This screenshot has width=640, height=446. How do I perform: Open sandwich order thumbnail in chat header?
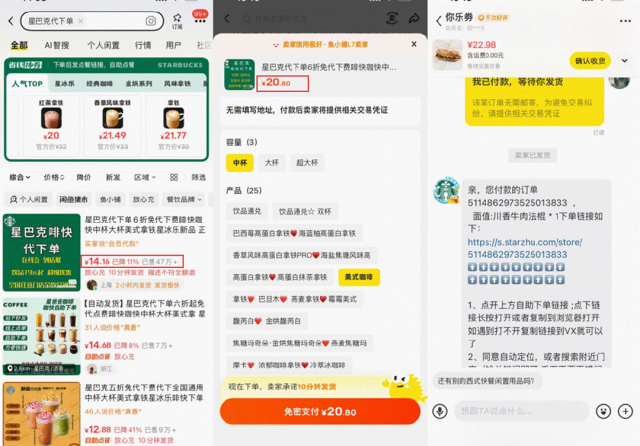(x=447, y=55)
